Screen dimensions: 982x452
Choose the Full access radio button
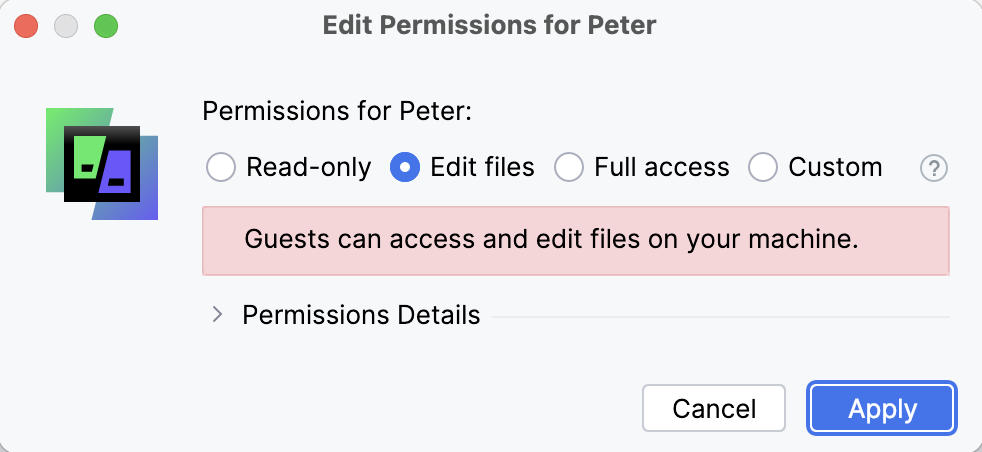pyautogui.click(x=569, y=167)
